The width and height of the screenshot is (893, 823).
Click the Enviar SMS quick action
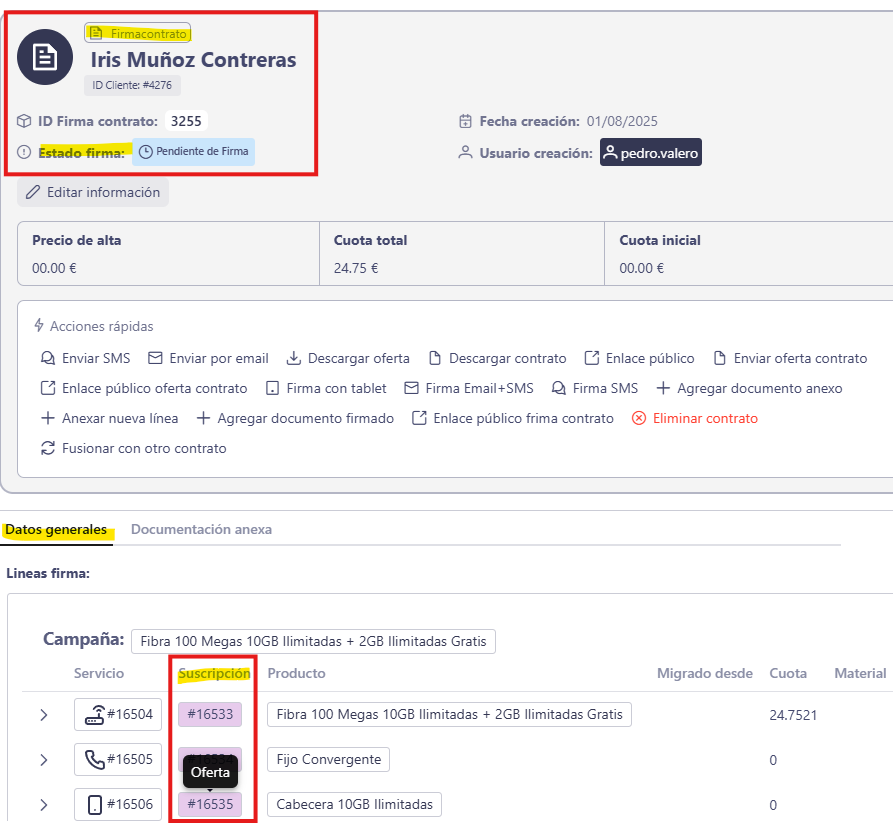[x=86, y=358]
